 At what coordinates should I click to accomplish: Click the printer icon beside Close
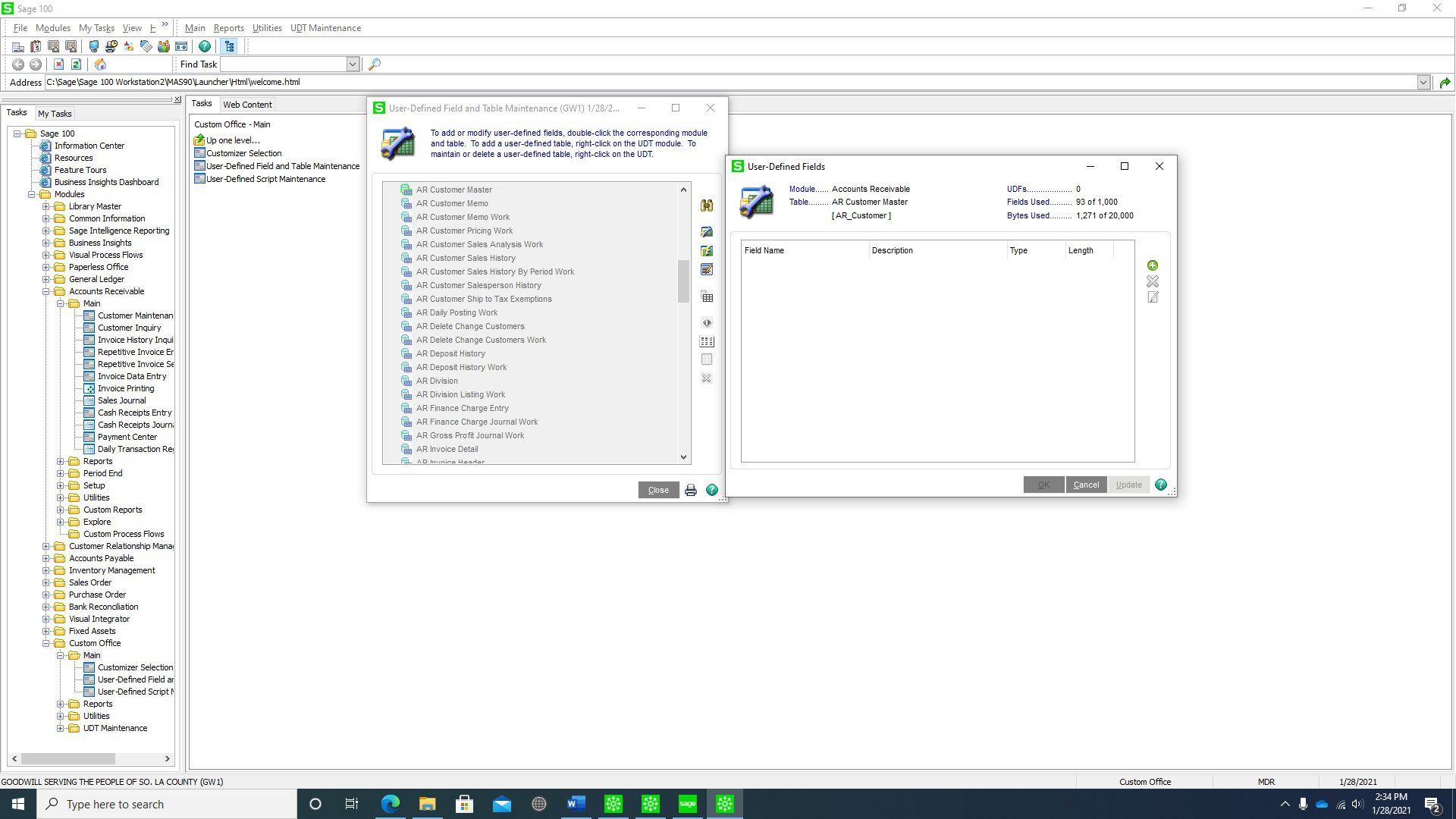click(690, 491)
